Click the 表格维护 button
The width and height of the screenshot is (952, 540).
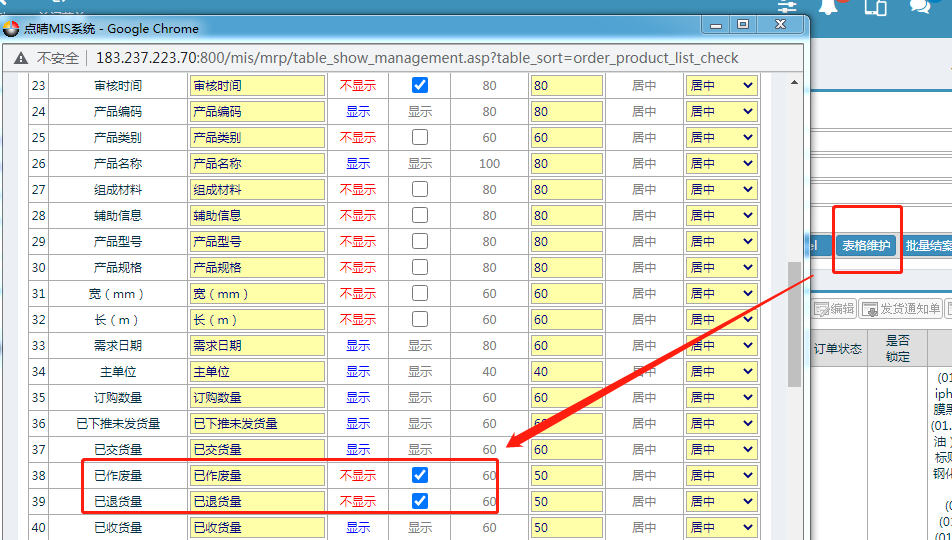pyautogui.click(x=866, y=246)
